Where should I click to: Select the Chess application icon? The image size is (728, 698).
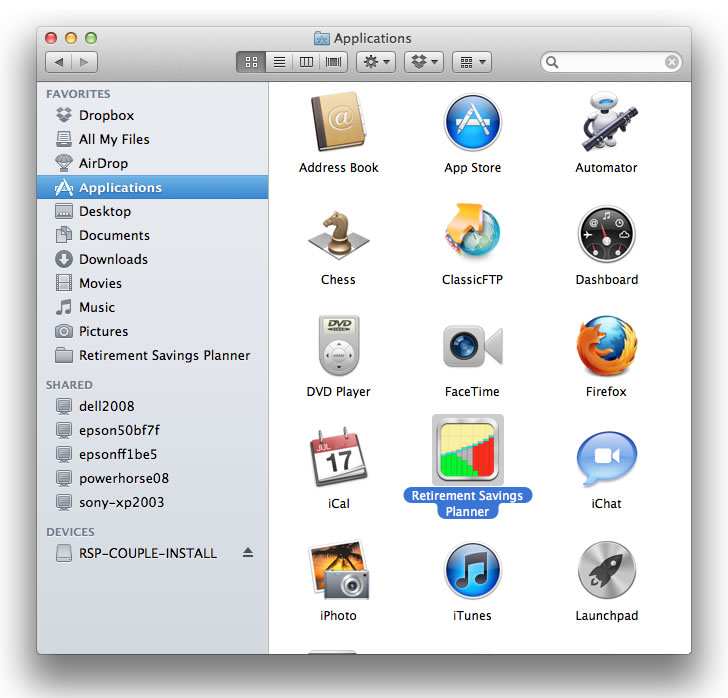tap(338, 235)
